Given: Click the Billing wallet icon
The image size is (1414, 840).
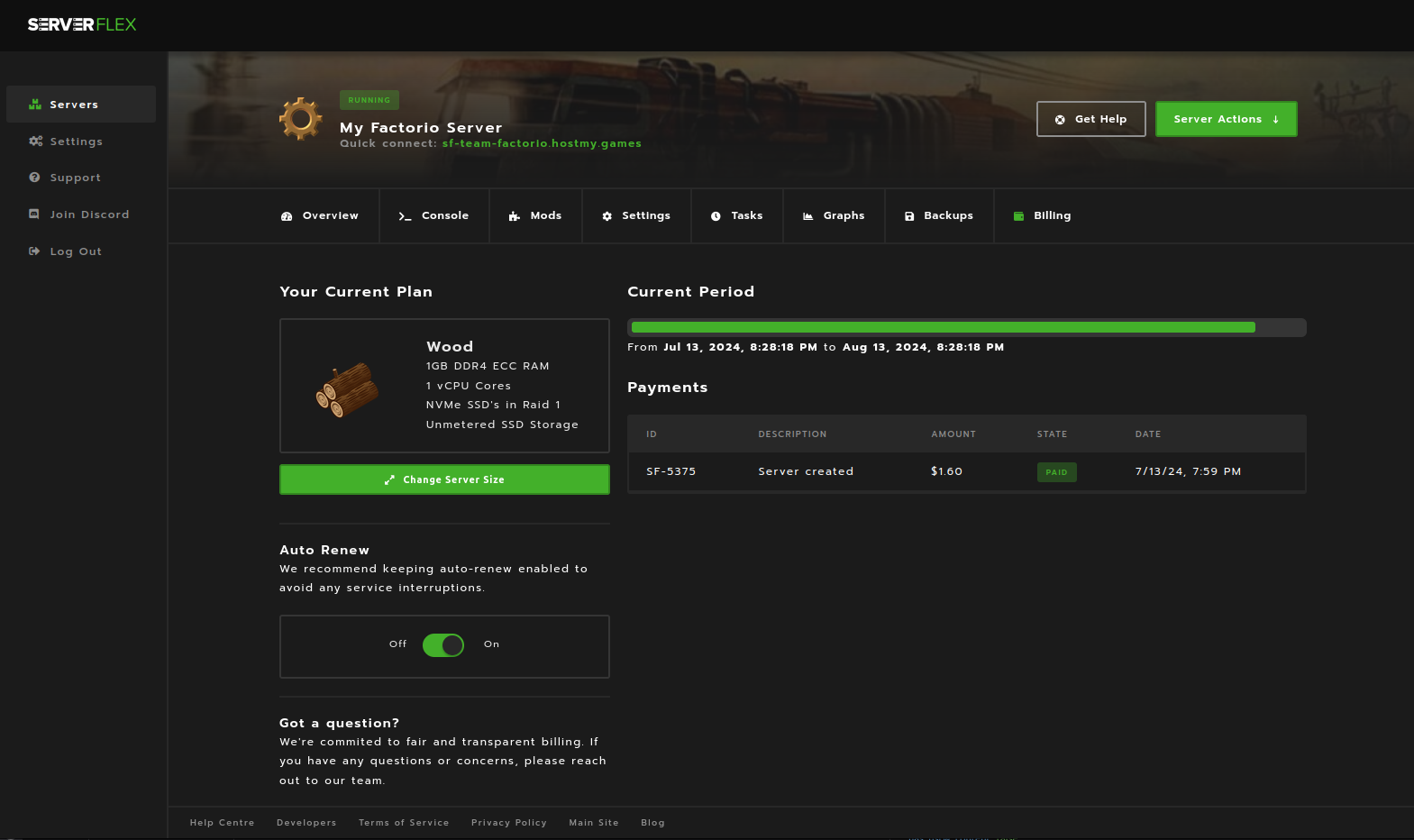Looking at the screenshot, I should click(1018, 216).
